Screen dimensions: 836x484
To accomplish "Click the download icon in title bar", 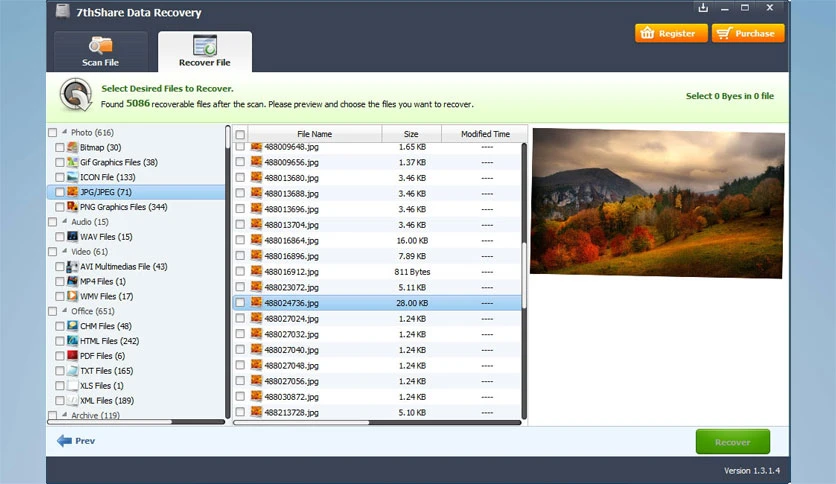I will click(703, 8).
